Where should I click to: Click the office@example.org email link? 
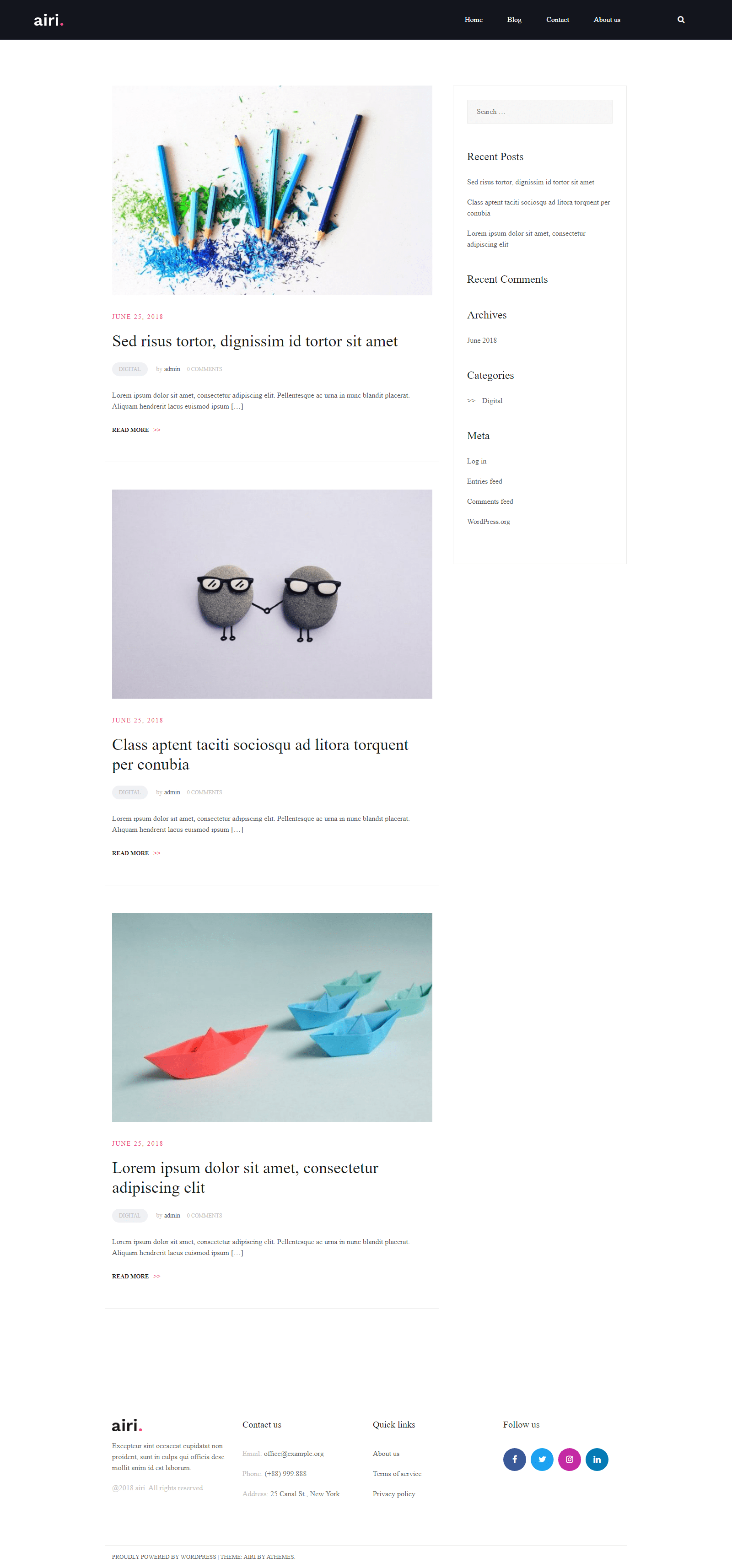(293, 1453)
